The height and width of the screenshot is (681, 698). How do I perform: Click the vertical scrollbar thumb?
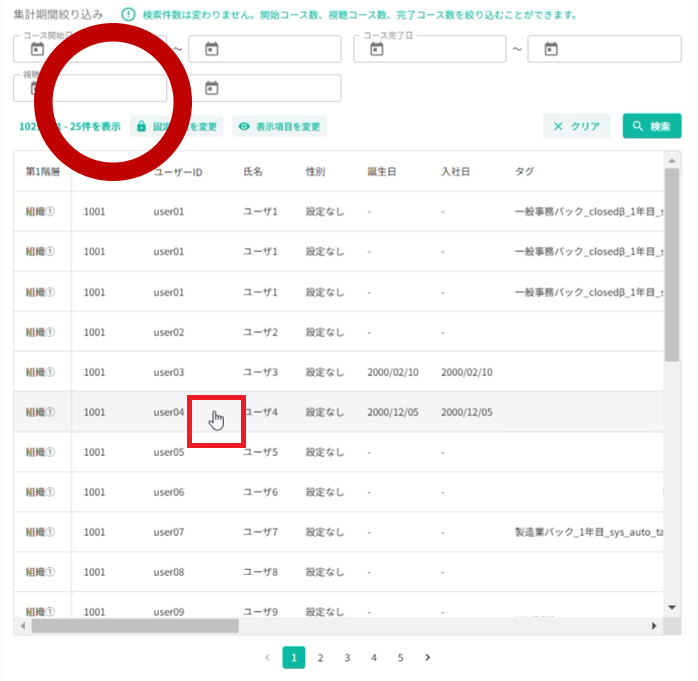click(x=672, y=265)
